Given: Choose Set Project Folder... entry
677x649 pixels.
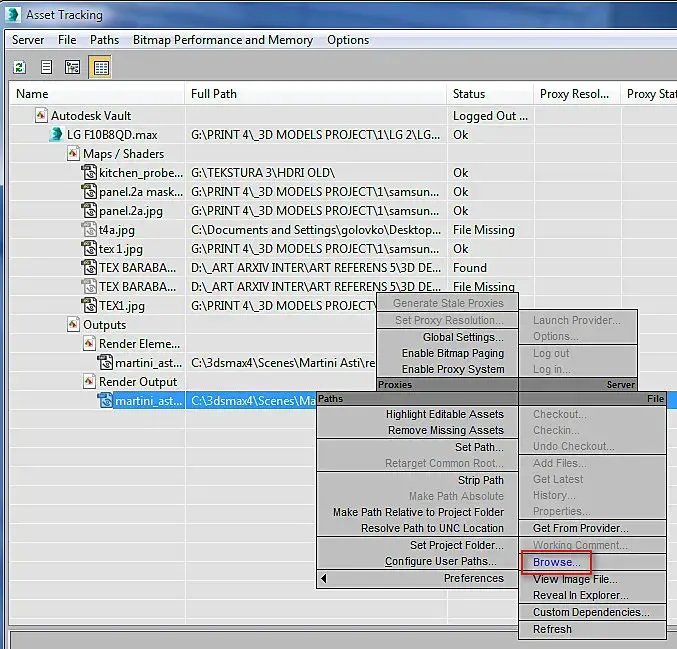Looking at the screenshot, I should coord(457,545).
